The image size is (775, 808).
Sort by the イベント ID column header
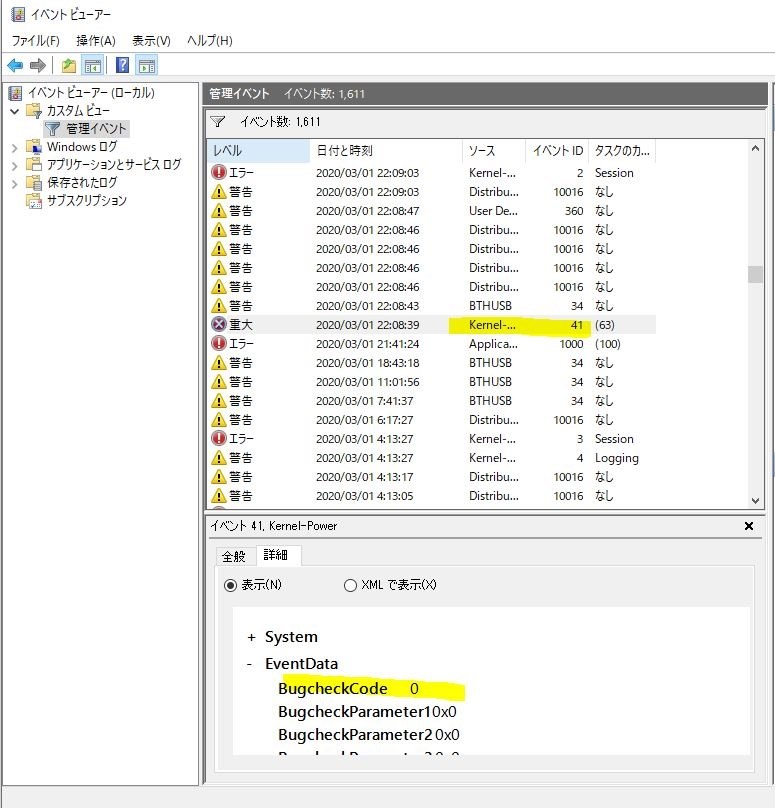click(557, 150)
